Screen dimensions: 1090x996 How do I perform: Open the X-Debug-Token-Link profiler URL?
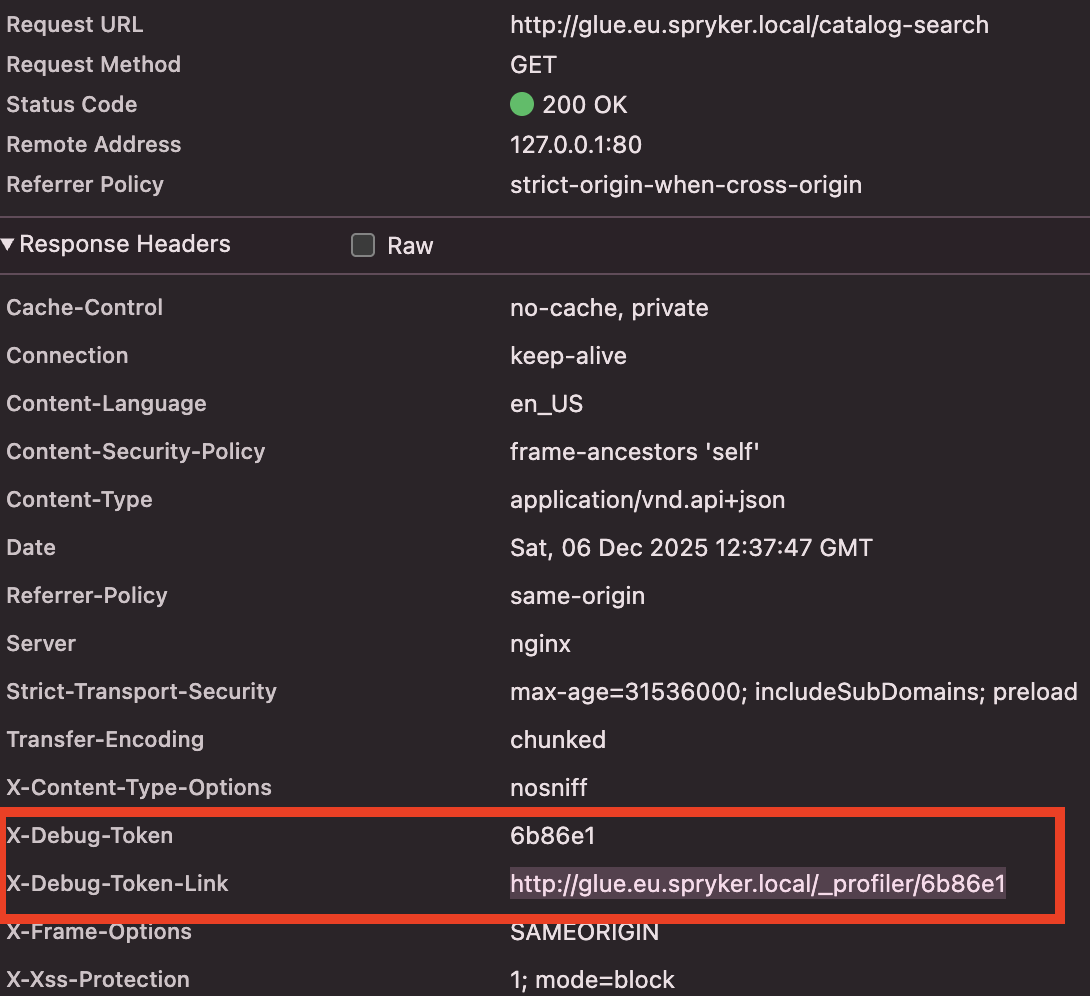pos(757,884)
